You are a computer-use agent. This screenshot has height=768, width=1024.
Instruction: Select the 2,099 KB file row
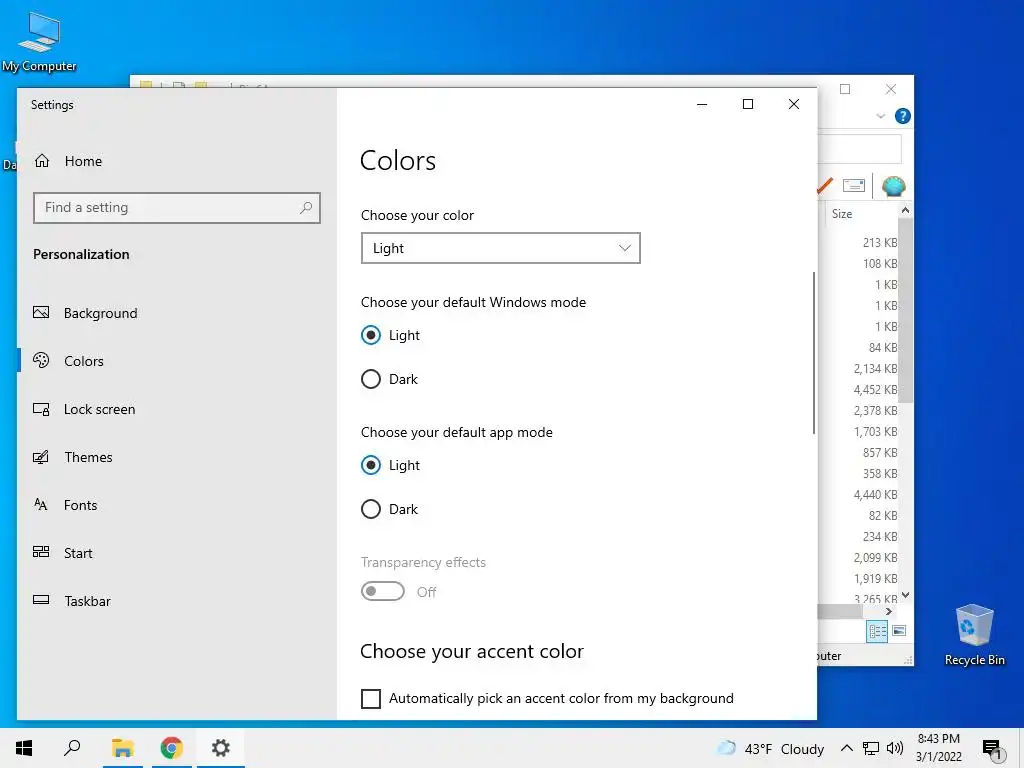[875, 557]
